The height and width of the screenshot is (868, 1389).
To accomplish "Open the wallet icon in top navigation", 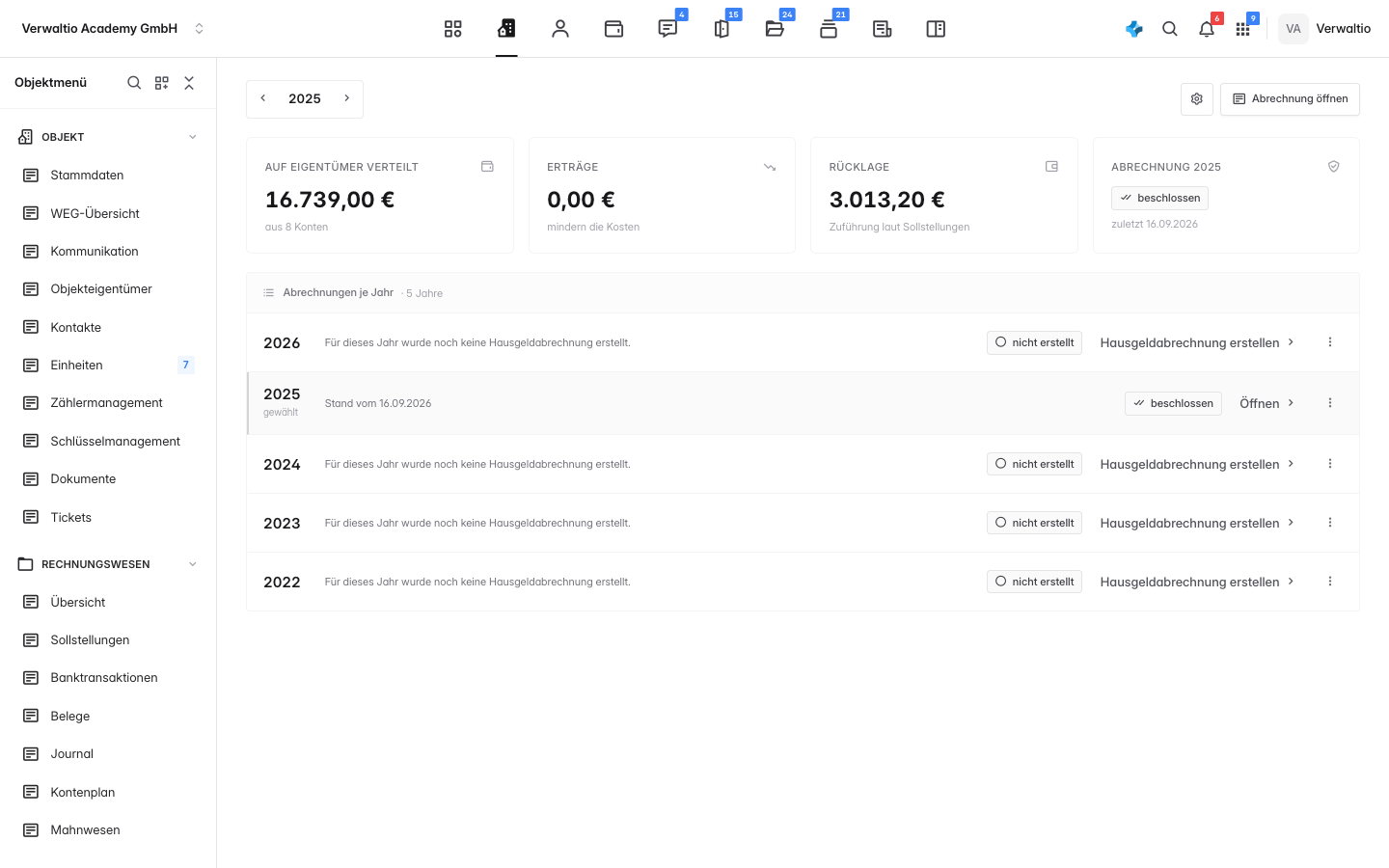I will (x=613, y=29).
